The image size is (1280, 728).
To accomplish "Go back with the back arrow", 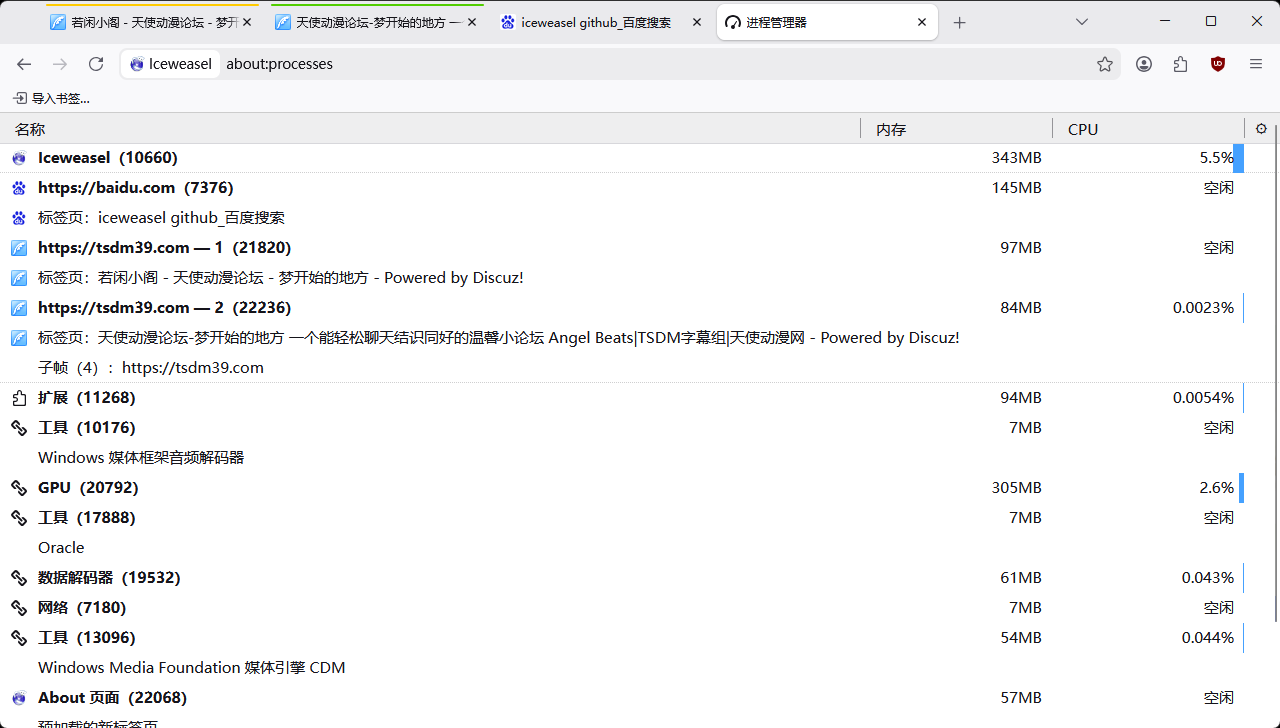I will (x=24, y=64).
